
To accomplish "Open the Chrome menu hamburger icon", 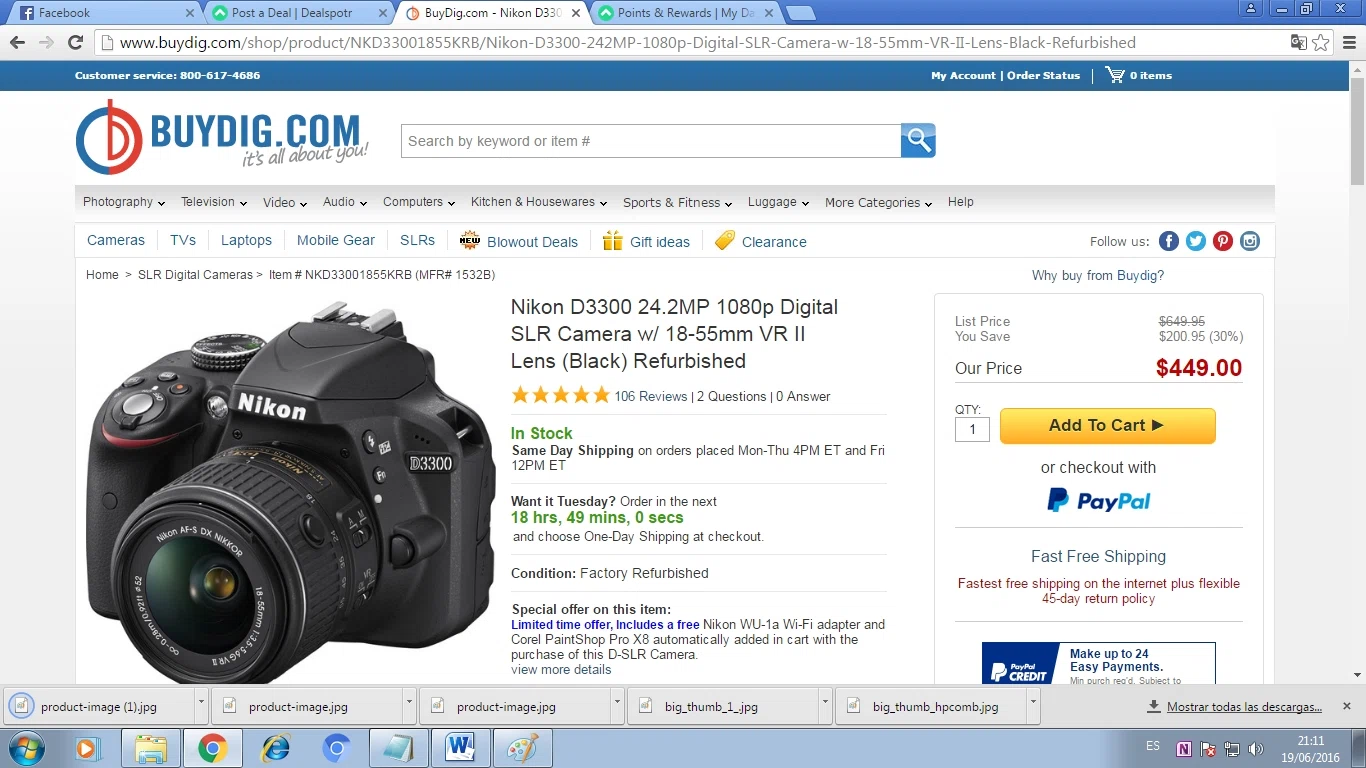I will coord(1347,42).
